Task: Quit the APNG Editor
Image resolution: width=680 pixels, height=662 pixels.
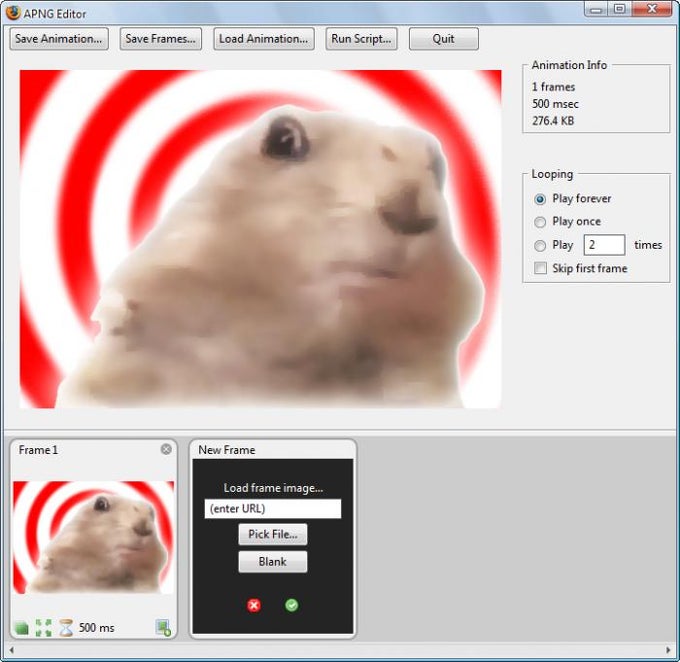Action: click(x=444, y=39)
